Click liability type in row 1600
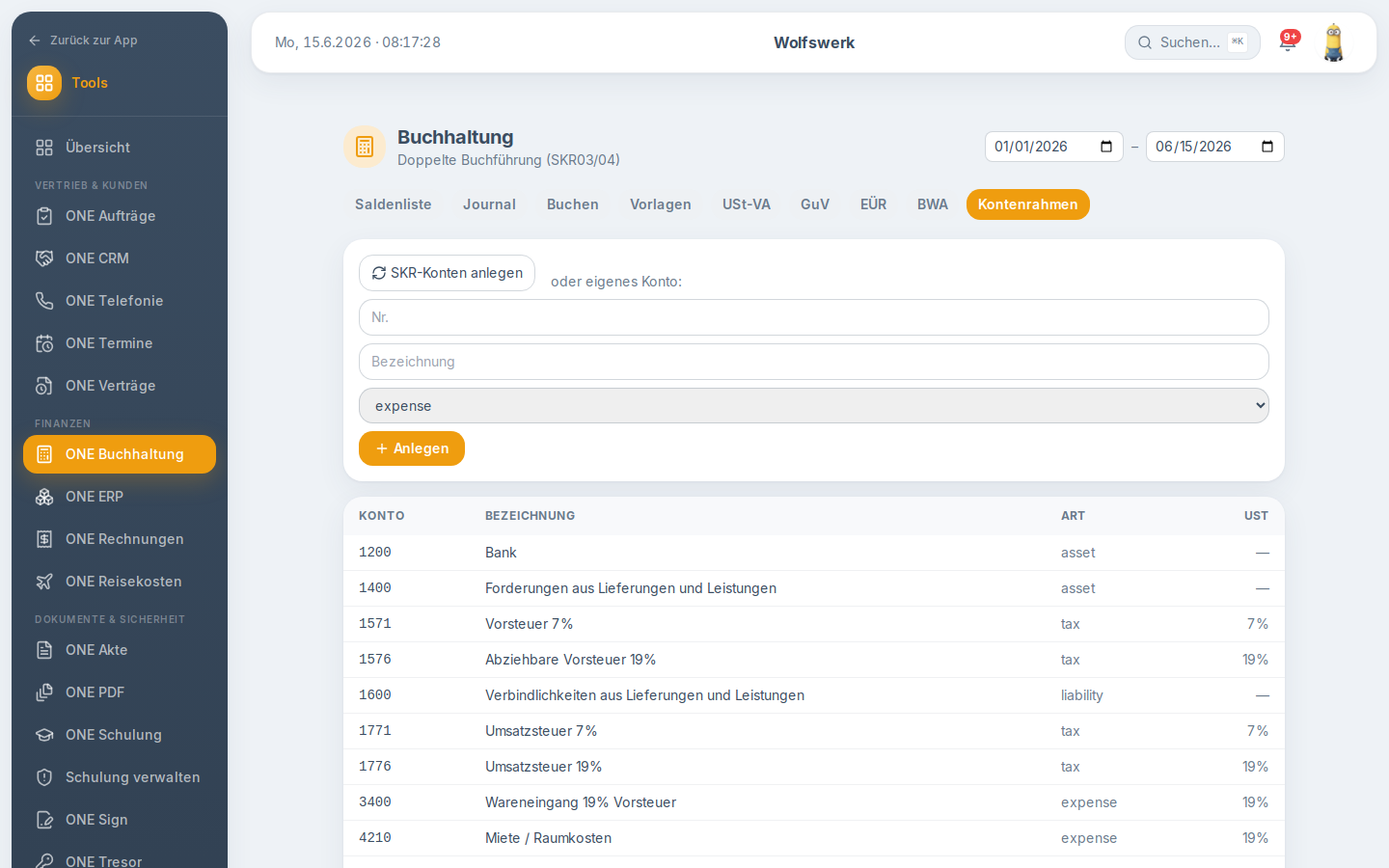1389x868 pixels. [1082, 695]
